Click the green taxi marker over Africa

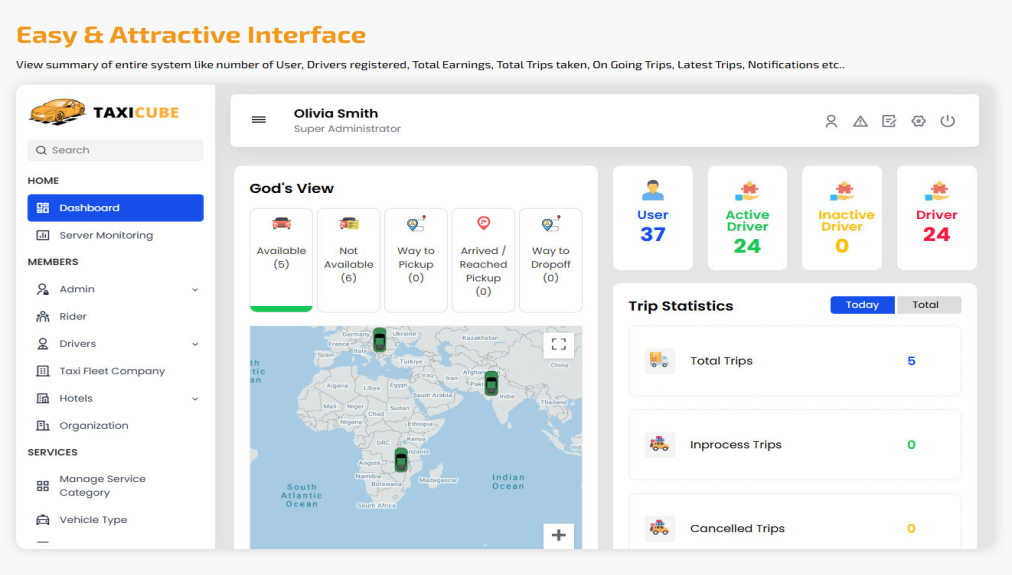[x=401, y=460]
